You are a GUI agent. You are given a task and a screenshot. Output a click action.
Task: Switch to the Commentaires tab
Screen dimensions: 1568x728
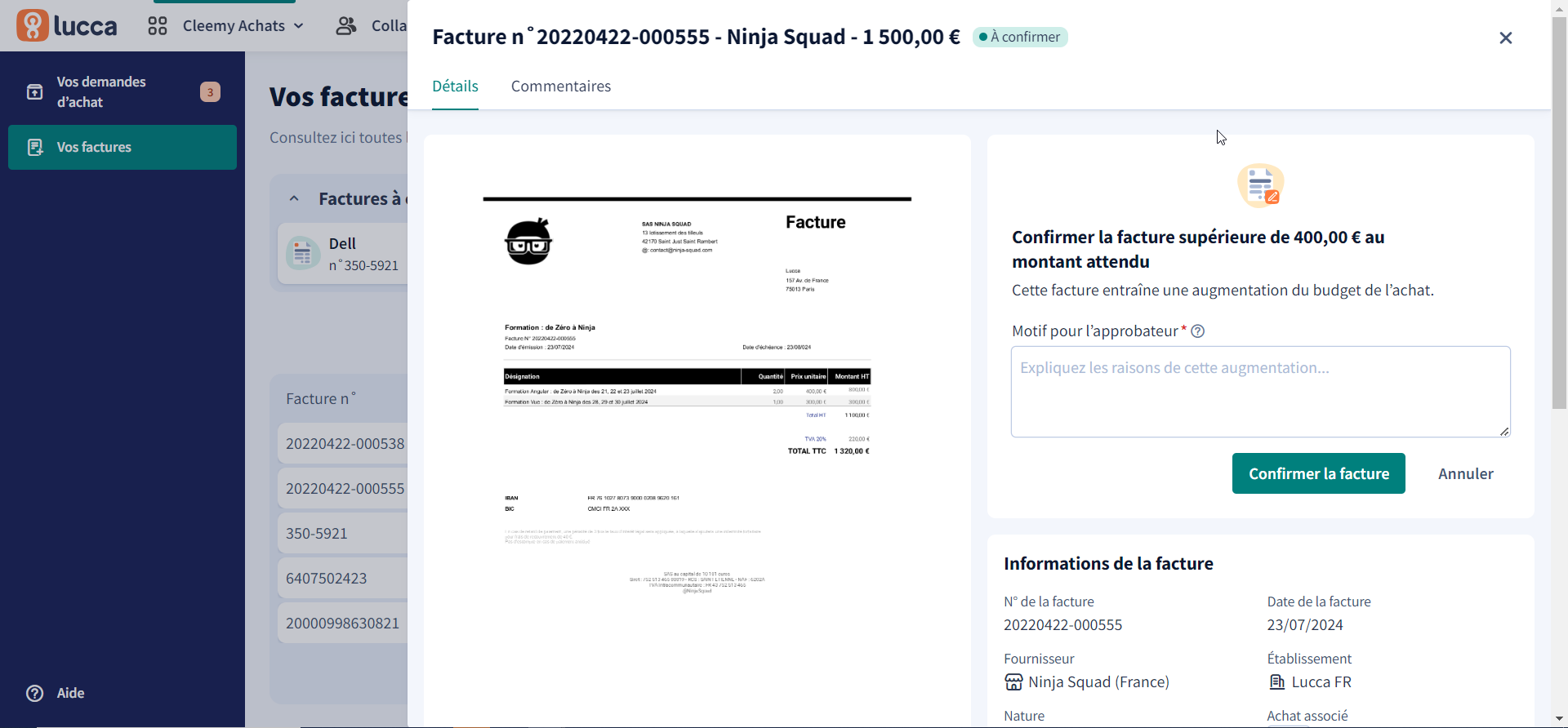click(x=561, y=87)
